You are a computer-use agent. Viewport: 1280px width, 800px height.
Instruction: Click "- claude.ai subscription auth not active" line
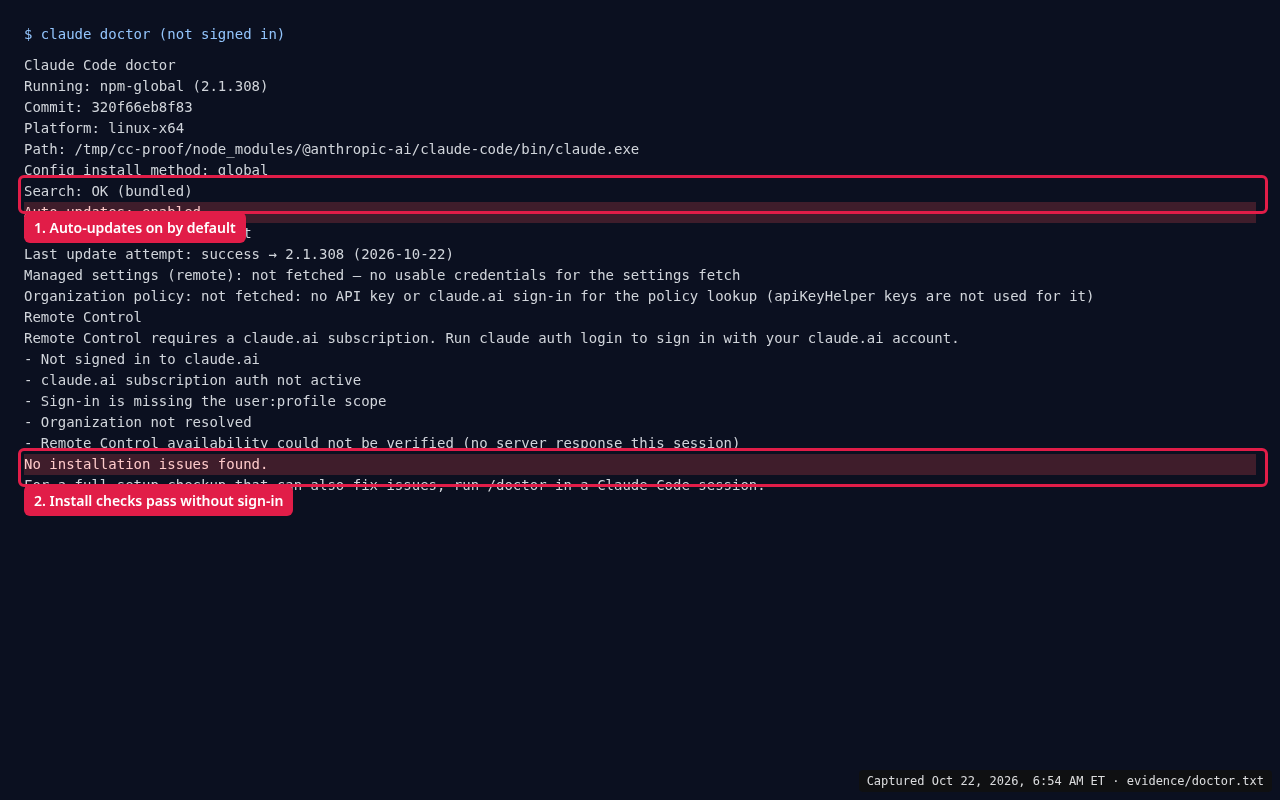pyautogui.click(x=192, y=380)
